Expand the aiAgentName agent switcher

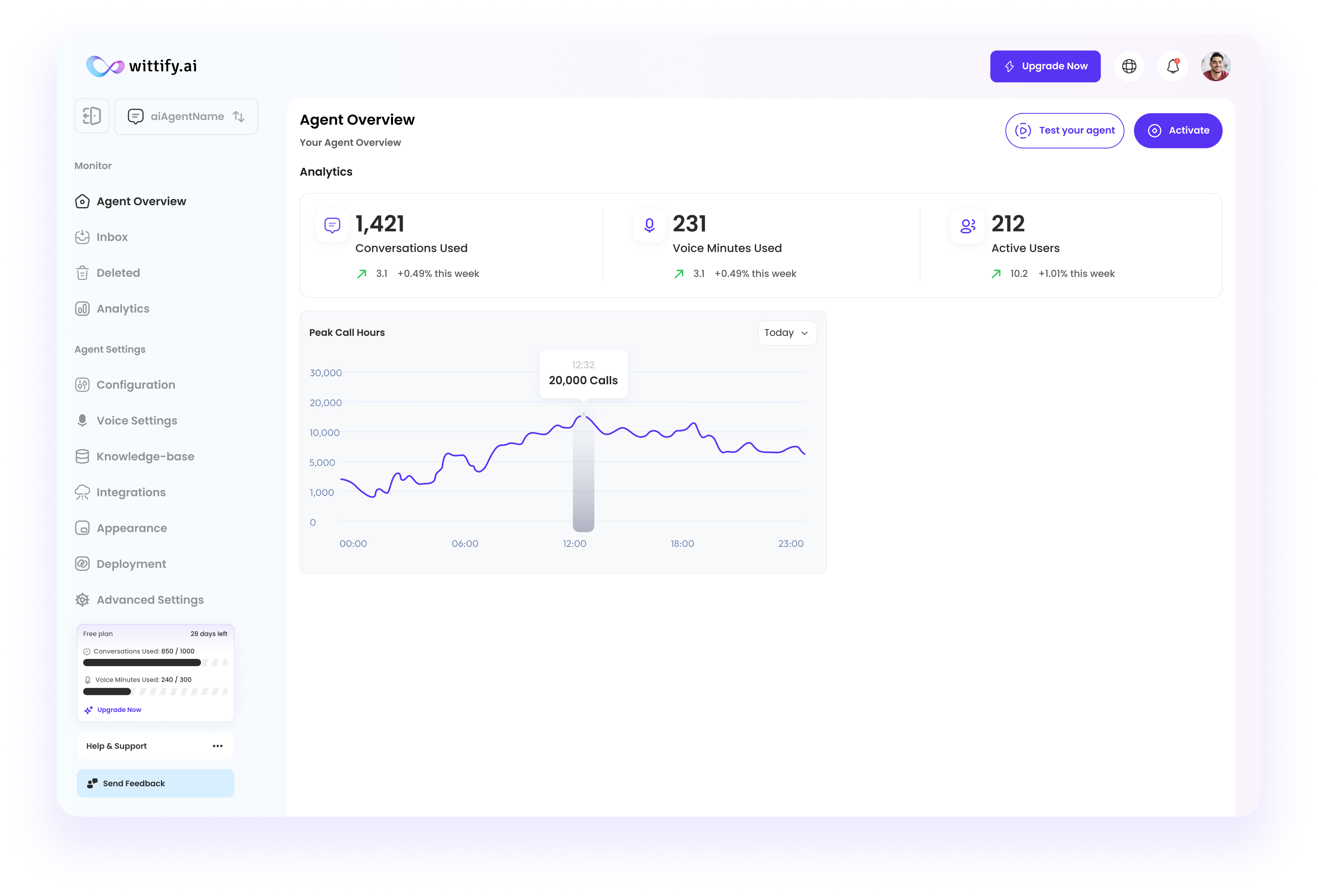tap(186, 116)
